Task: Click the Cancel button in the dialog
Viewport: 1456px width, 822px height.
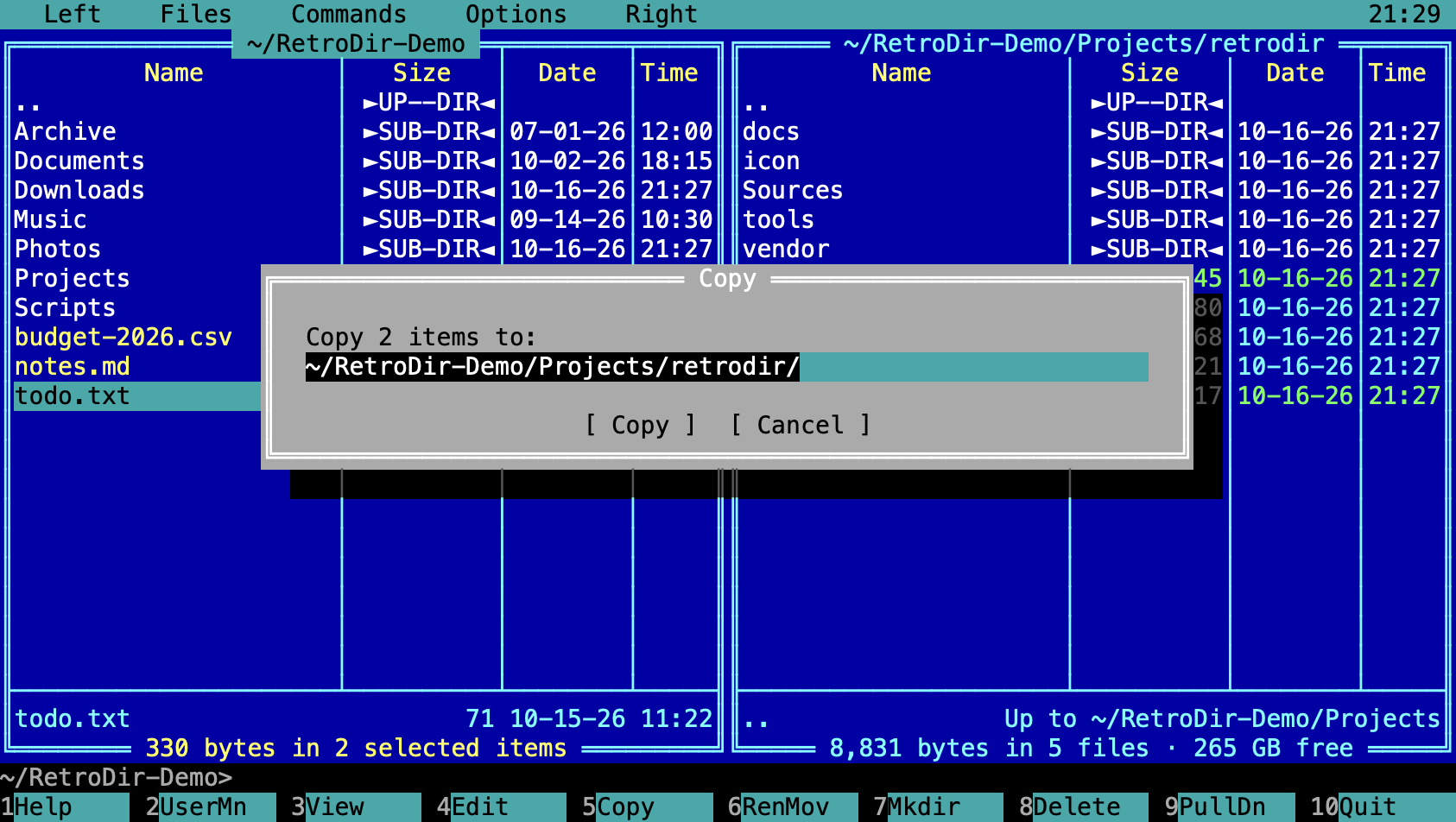Action: tap(801, 425)
